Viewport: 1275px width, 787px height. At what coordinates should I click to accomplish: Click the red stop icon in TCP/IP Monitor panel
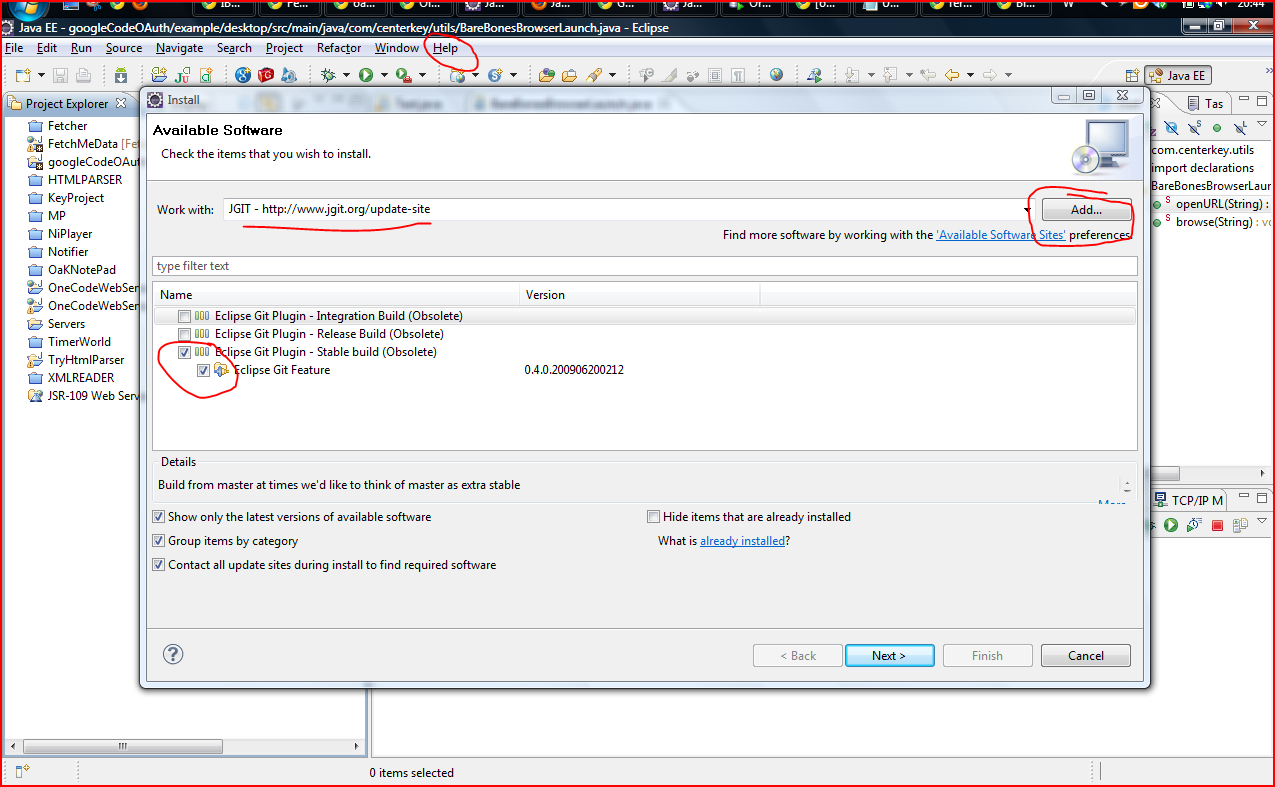coord(1217,525)
